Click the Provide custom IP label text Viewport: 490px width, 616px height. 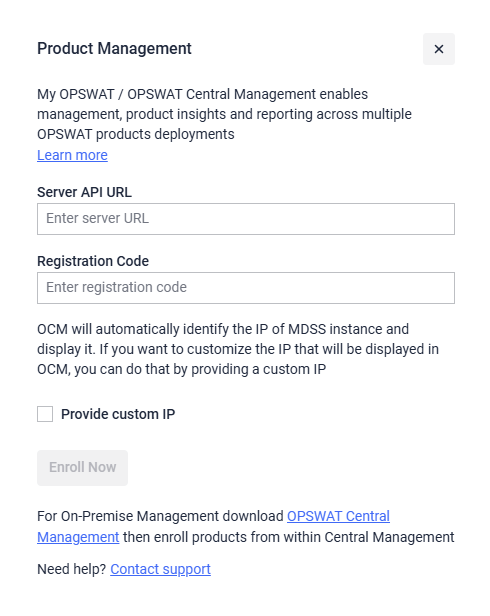click(x=118, y=414)
